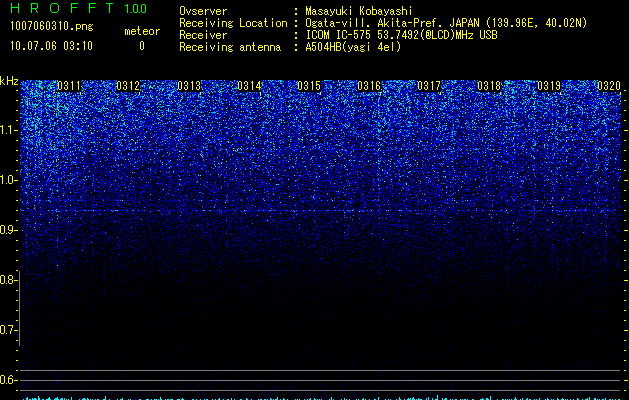The height and width of the screenshot is (400, 629).
Task: Click the 1.1 kHz axis label
Action: click(x=9, y=130)
